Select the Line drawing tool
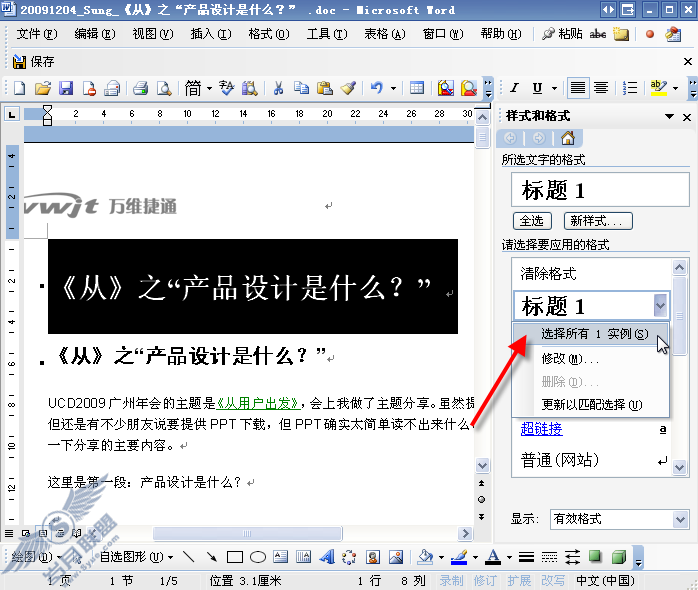The height and width of the screenshot is (590, 698). 189,557
